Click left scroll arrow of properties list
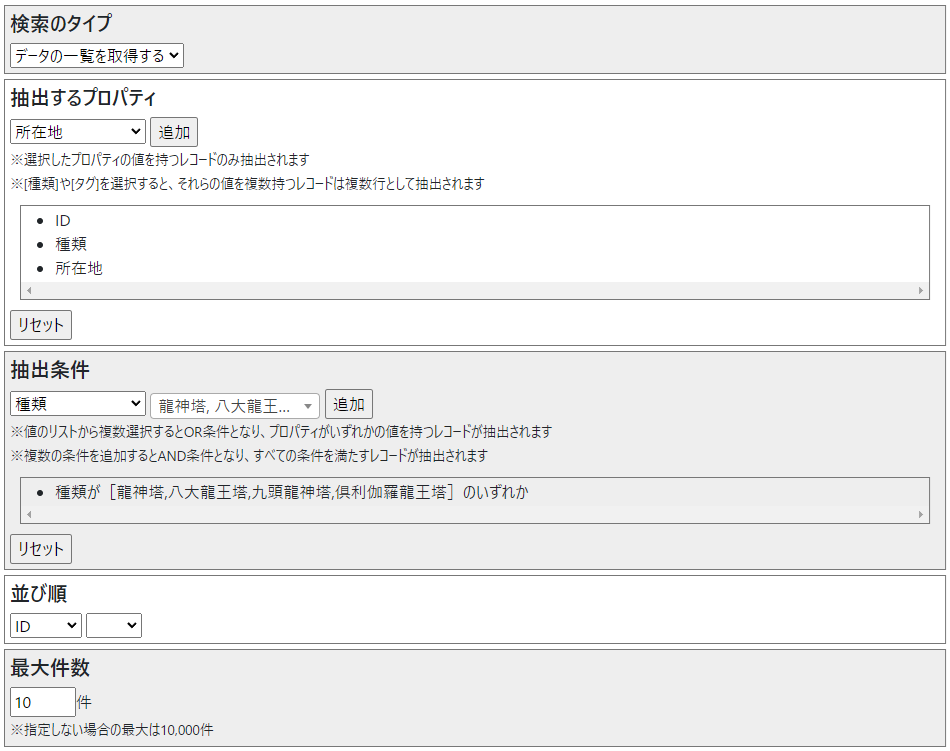Viewport: 950px width, 751px height. 29,291
